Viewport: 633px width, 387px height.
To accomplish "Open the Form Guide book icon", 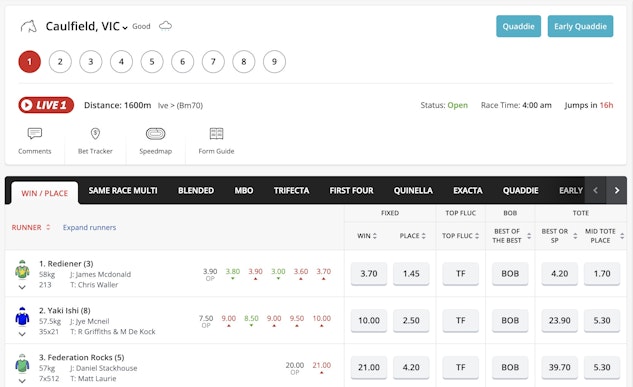I will (216, 134).
